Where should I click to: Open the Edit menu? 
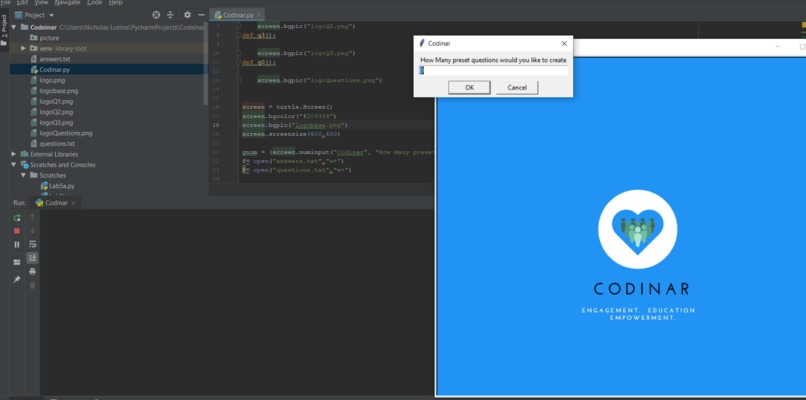click(22, 3)
